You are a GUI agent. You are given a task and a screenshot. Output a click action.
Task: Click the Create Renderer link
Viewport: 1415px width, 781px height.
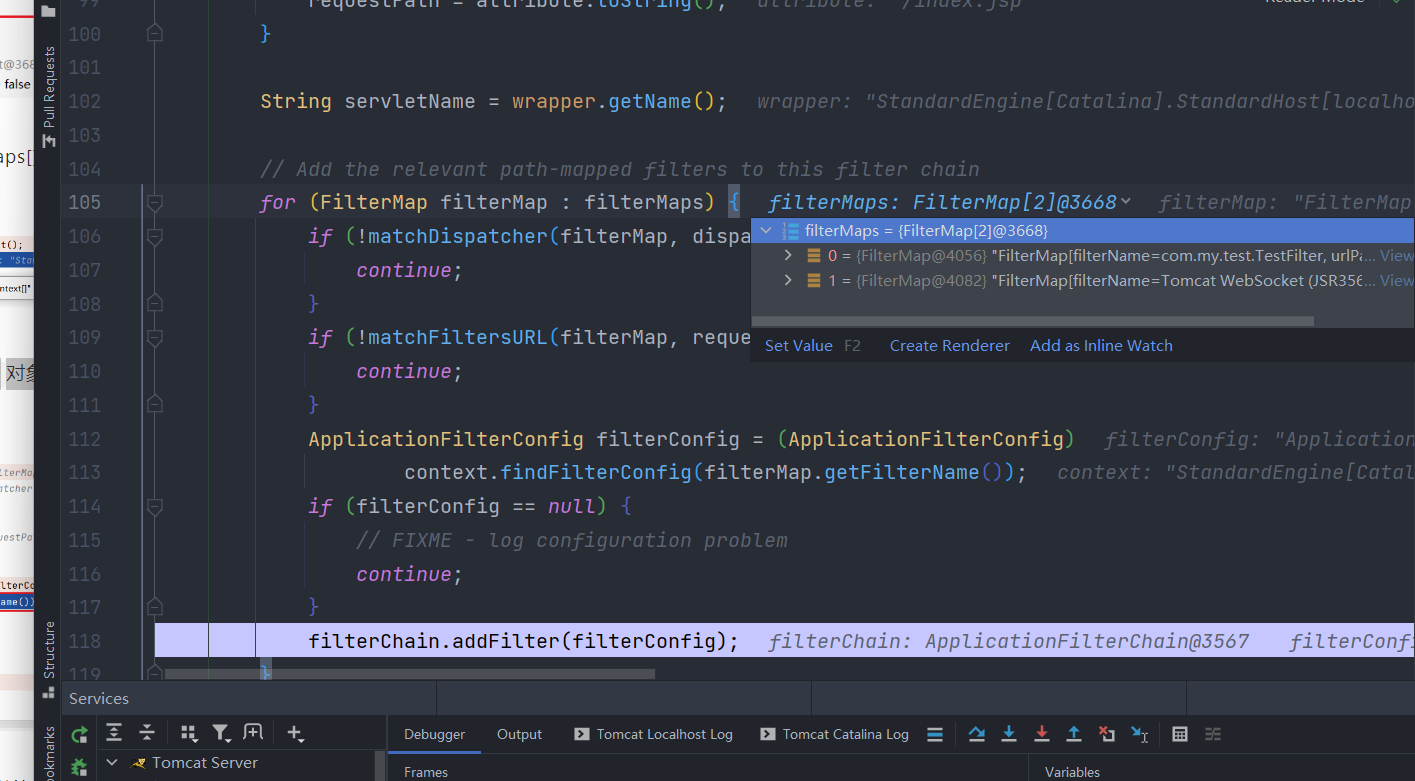pyautogui.click(x=950, y=346)
